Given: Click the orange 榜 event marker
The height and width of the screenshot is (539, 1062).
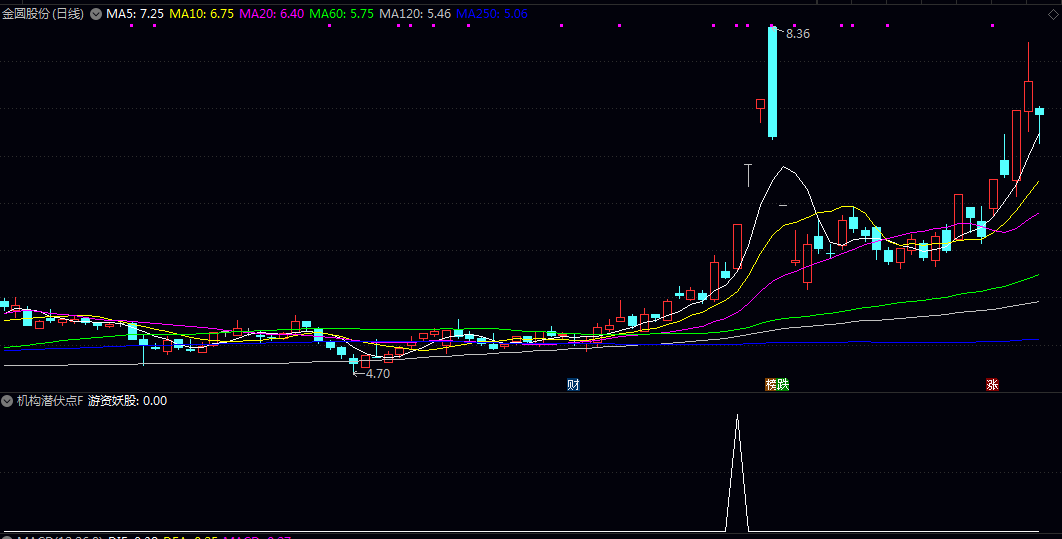Looking at the screenshot, I should (x=771, y=385).
